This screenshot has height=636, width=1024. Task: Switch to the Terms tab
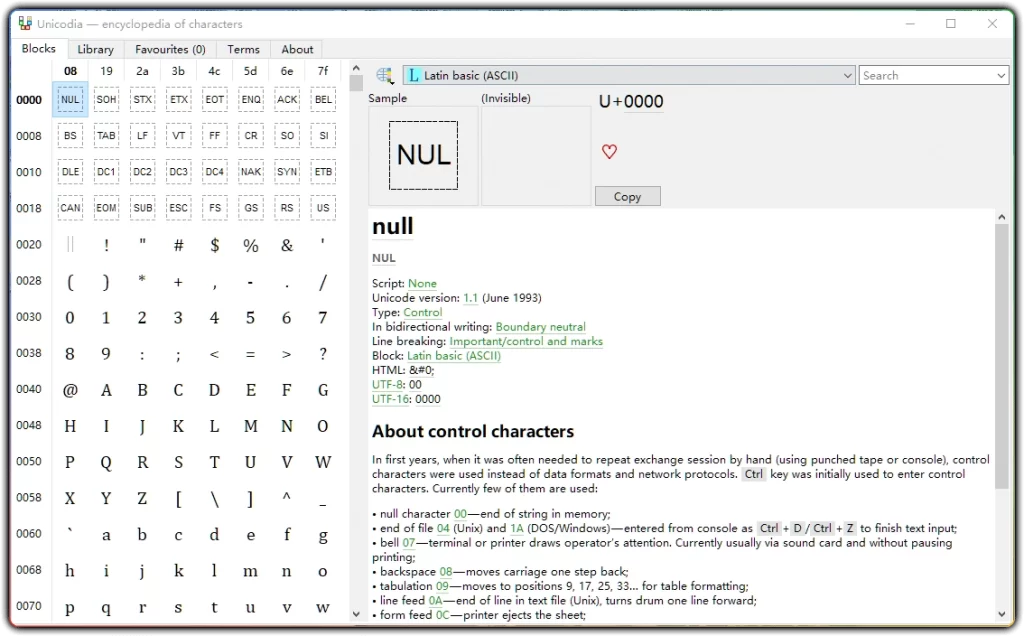coord(243,48)
